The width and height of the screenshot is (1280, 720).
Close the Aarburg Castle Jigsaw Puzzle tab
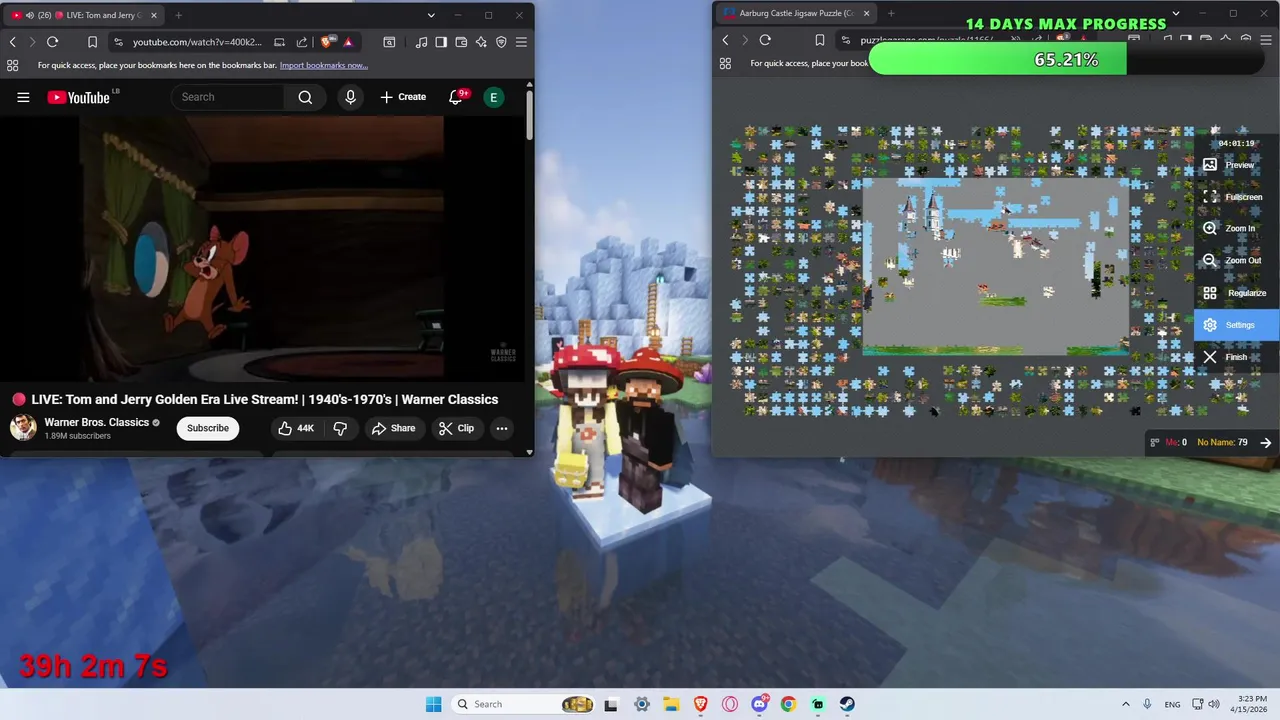pos(866,14)
